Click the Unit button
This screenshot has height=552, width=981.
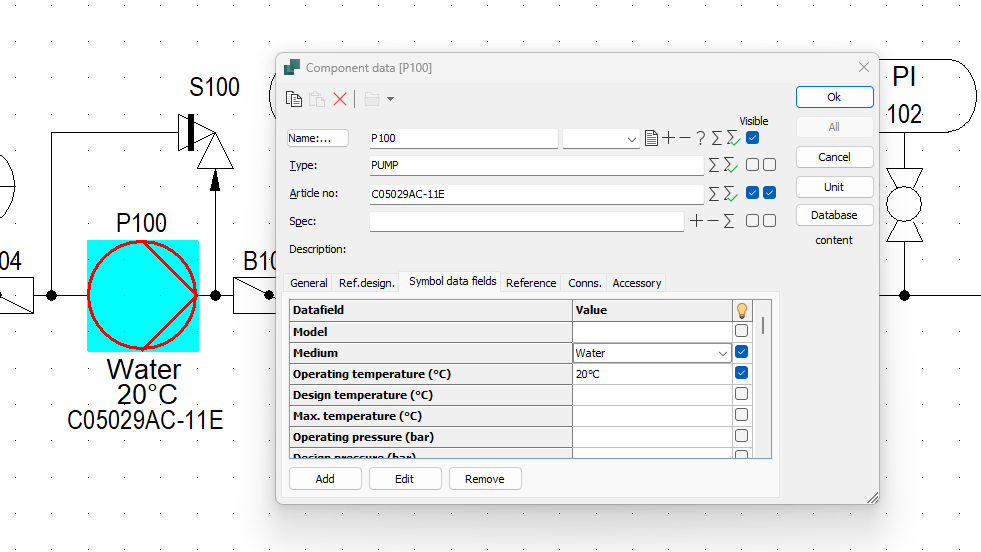(835, 187)
